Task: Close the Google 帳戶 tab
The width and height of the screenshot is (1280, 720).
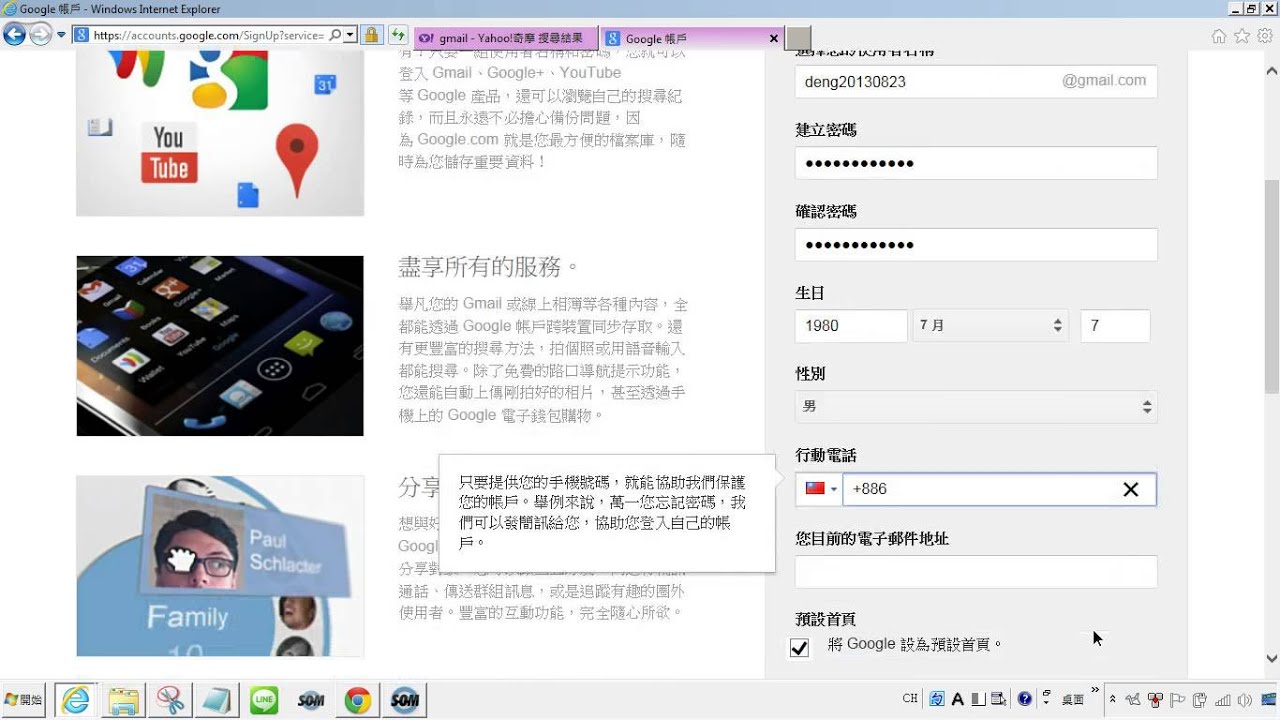Action: tap(773, 38)
